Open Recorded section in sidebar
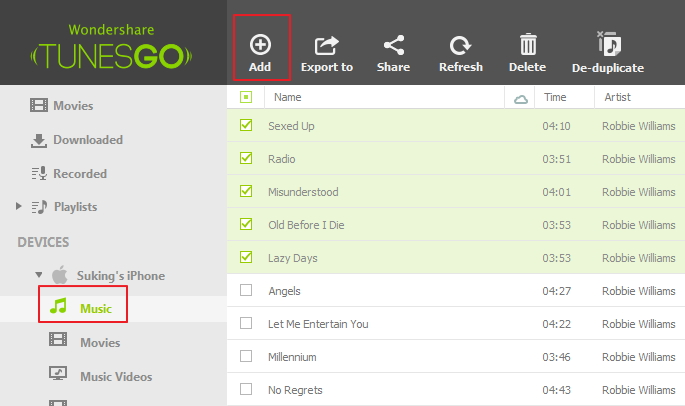 [79, 174]
